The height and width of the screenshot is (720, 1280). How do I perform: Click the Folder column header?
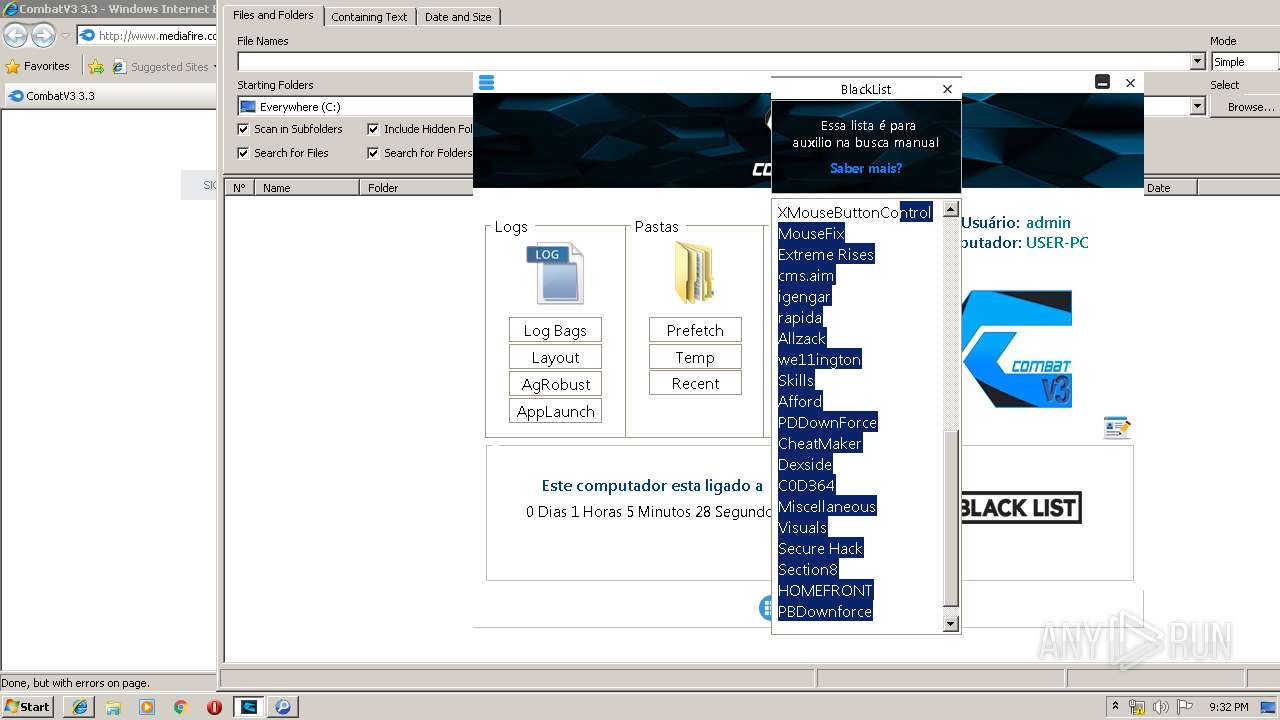pyautogui.click(x=416, y=188)
